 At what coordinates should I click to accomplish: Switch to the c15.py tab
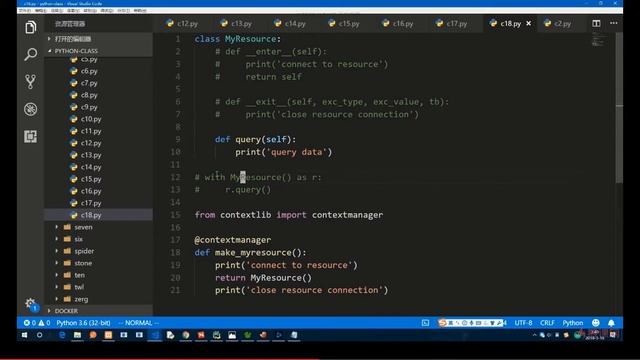coord(344,24)
